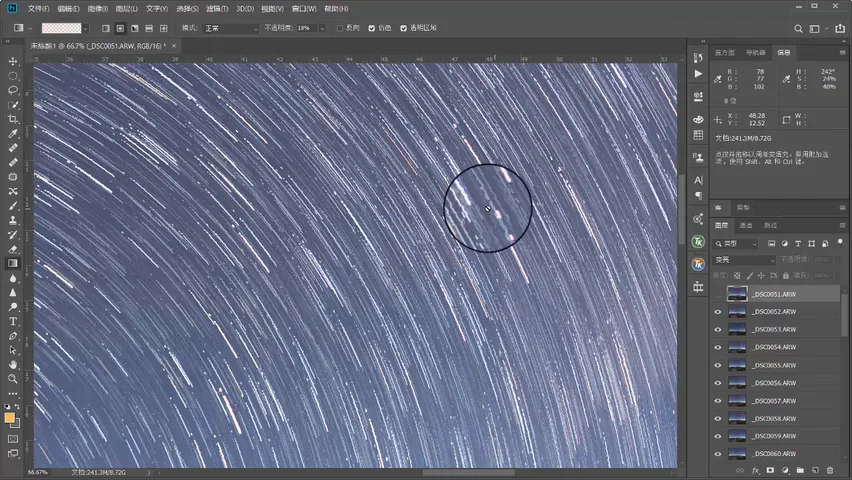
Task: Open the orange-blue TK panel icon
Action: click(698, 264)
